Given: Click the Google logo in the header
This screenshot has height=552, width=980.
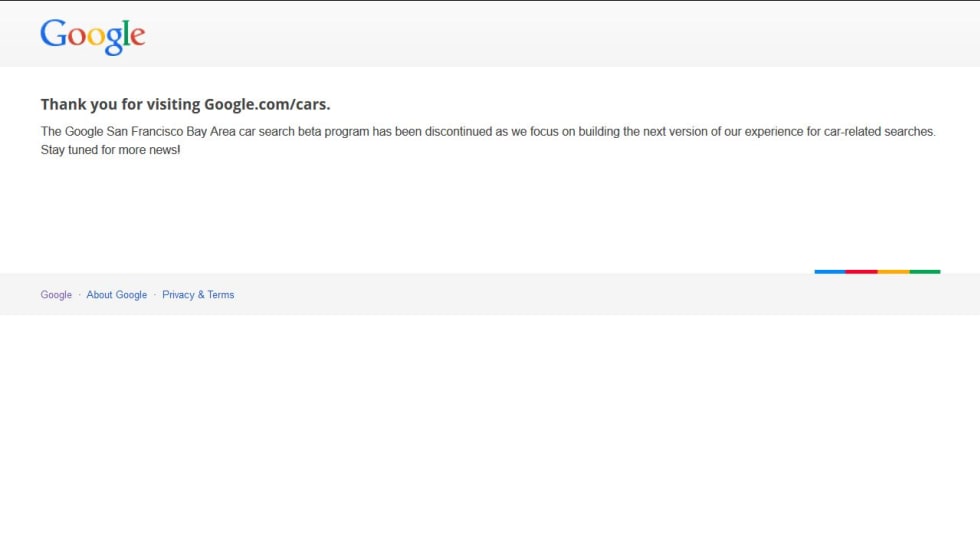Looking at the screenshot, I should pos(93,36).
